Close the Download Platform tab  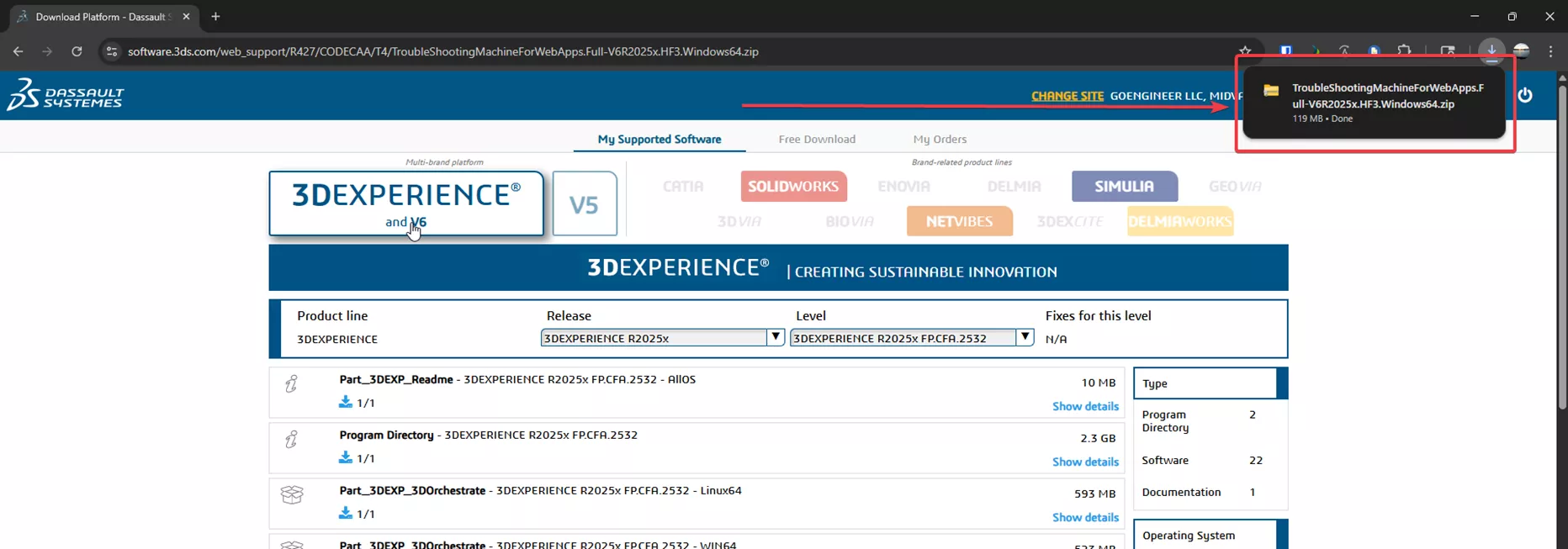(186, 17)
